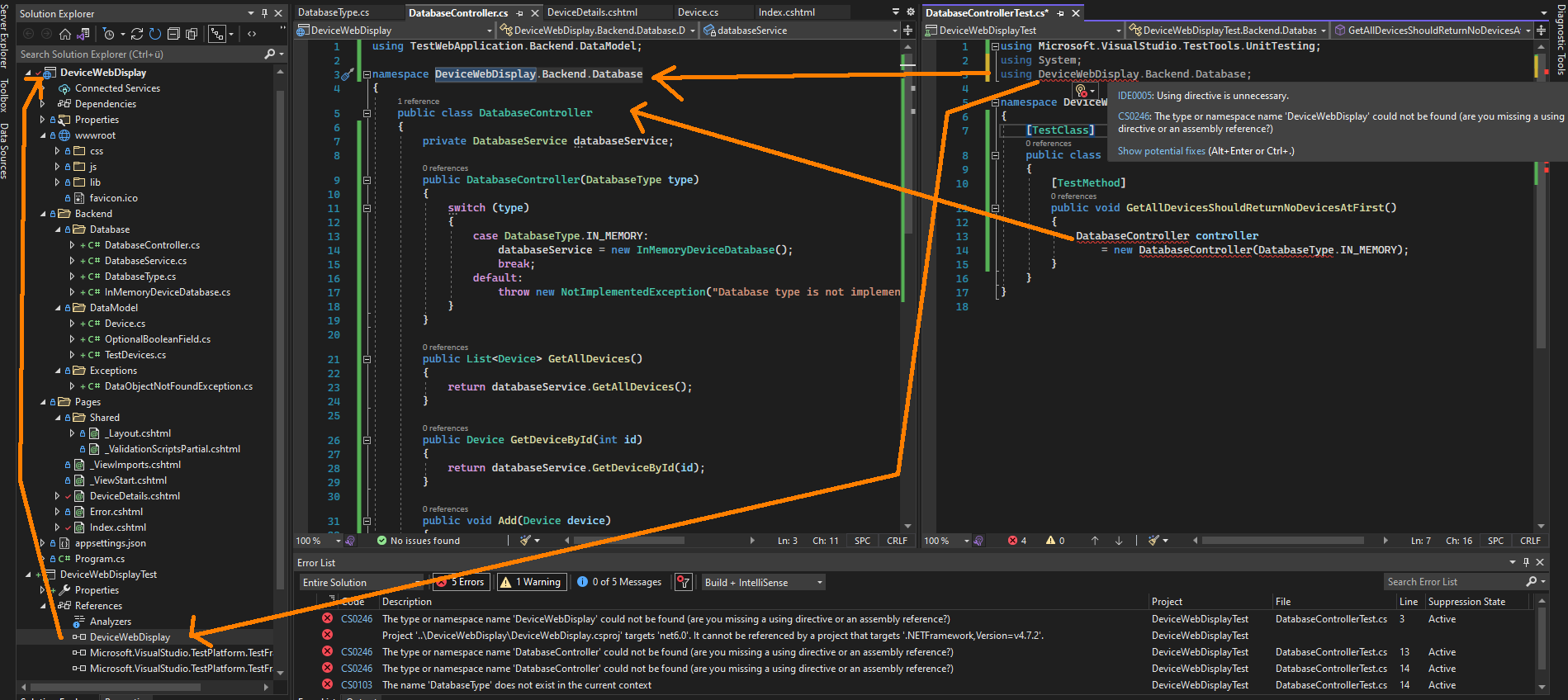Click screwdriver icon beside namespace line 3

click(x=348, y=74)
